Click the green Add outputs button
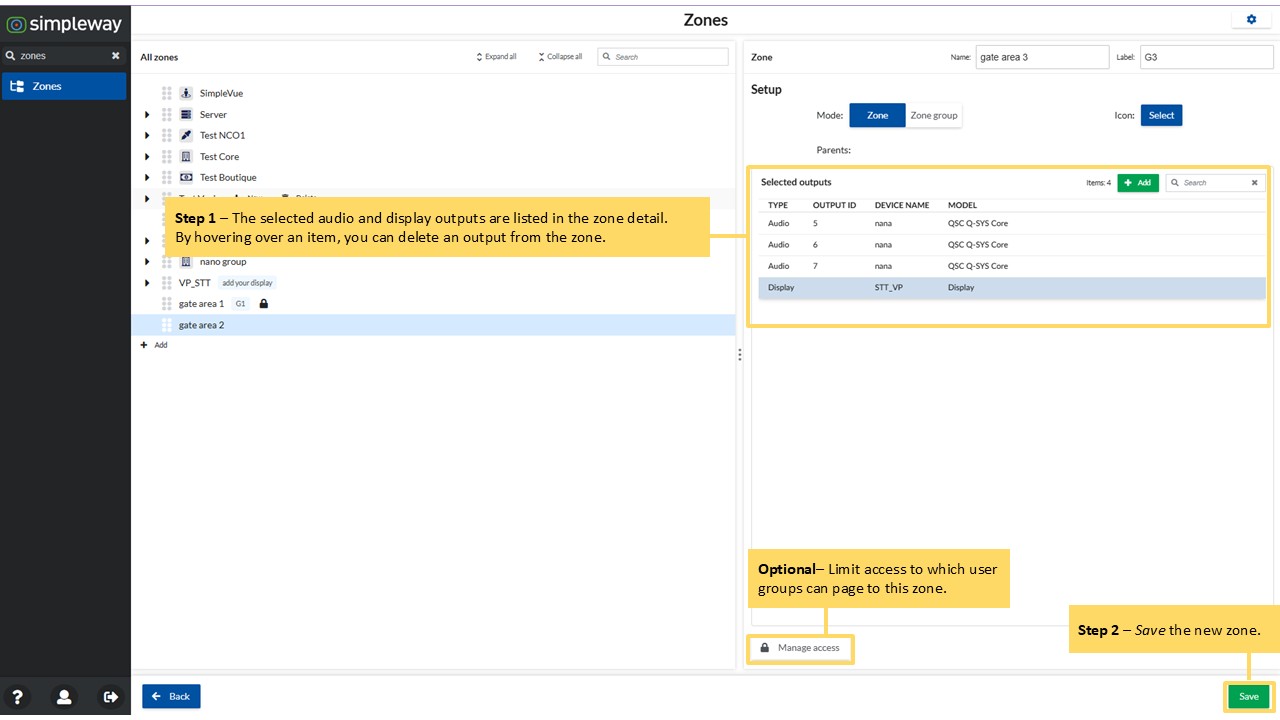Viewport: 1280px width, 720px height. (1138, 183)
